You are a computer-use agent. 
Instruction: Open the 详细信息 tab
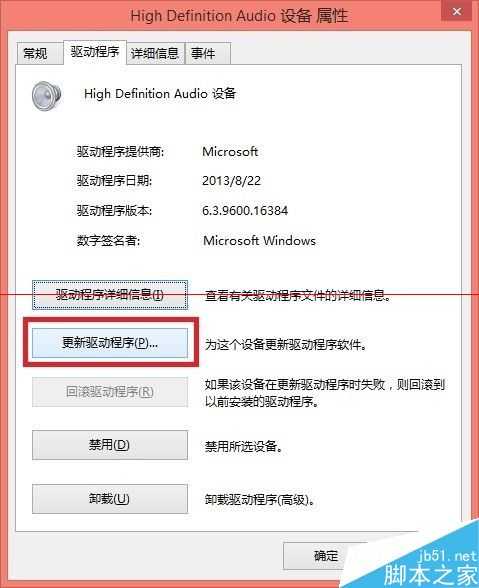click(155, 53)
